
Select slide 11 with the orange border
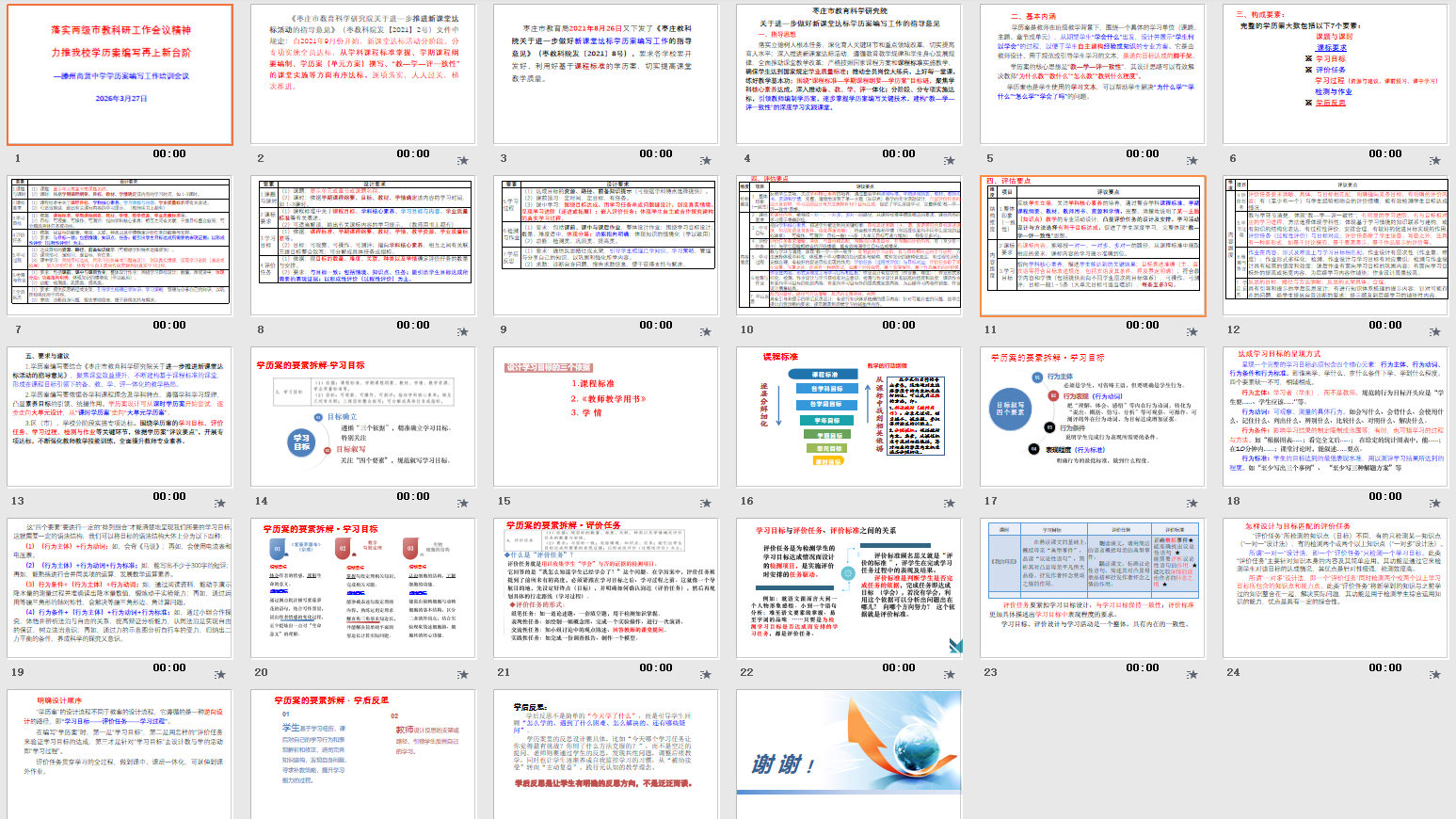pyautogui.click(x=1093, y=246)
